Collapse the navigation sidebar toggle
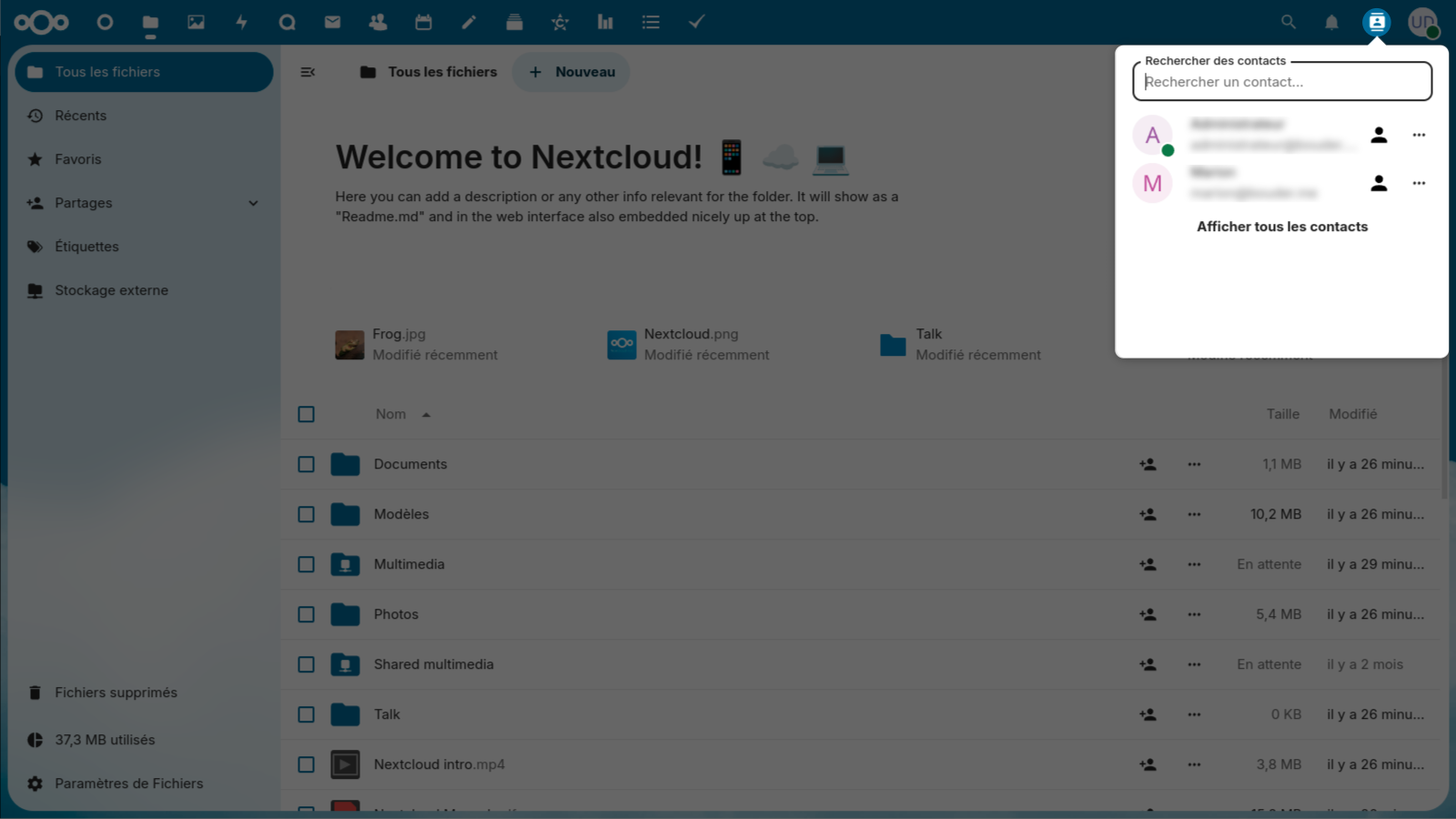 [x=308, y=72]
